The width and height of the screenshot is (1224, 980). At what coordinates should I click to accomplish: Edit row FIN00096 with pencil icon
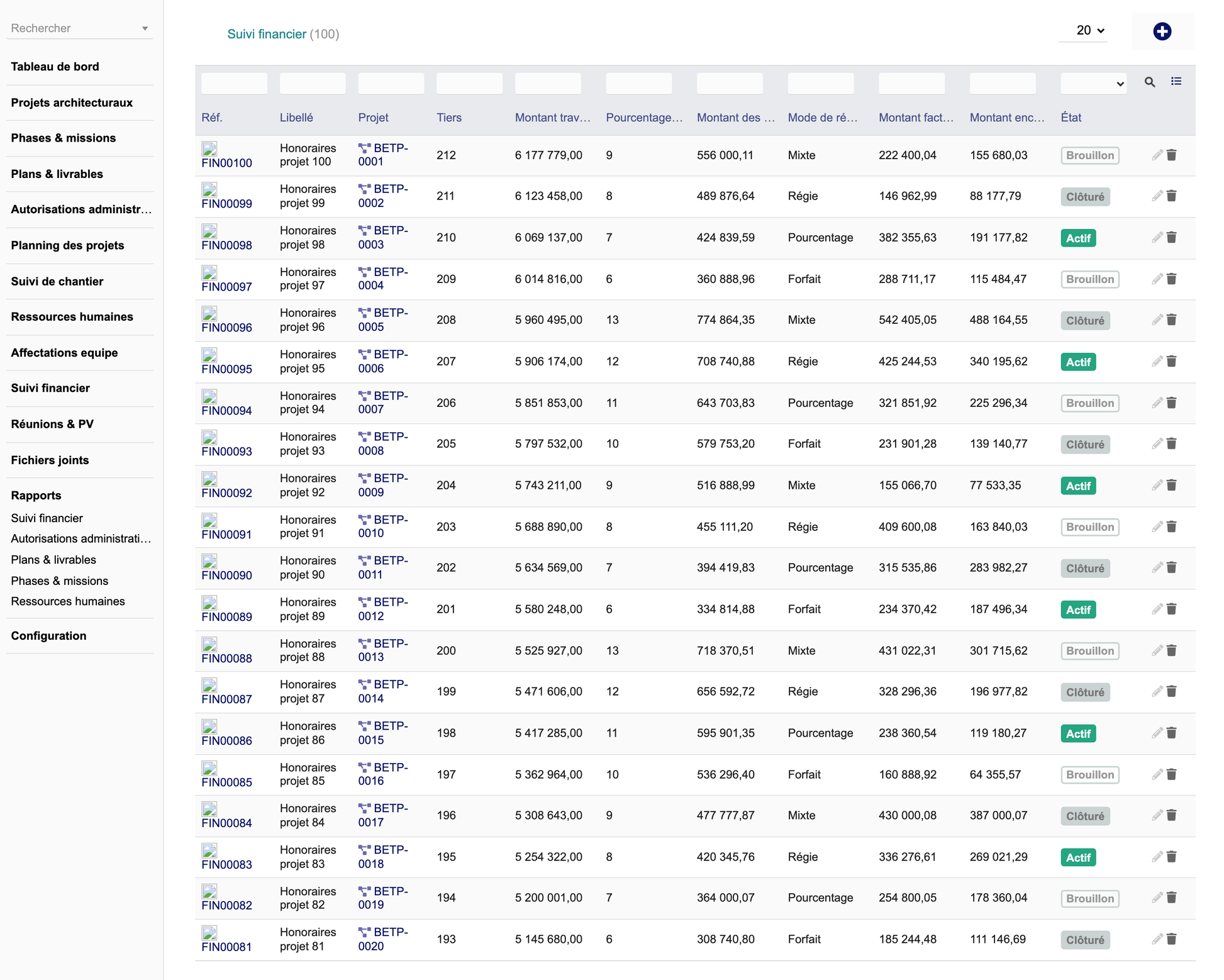pyautogui.click(x=1157, y=320)
